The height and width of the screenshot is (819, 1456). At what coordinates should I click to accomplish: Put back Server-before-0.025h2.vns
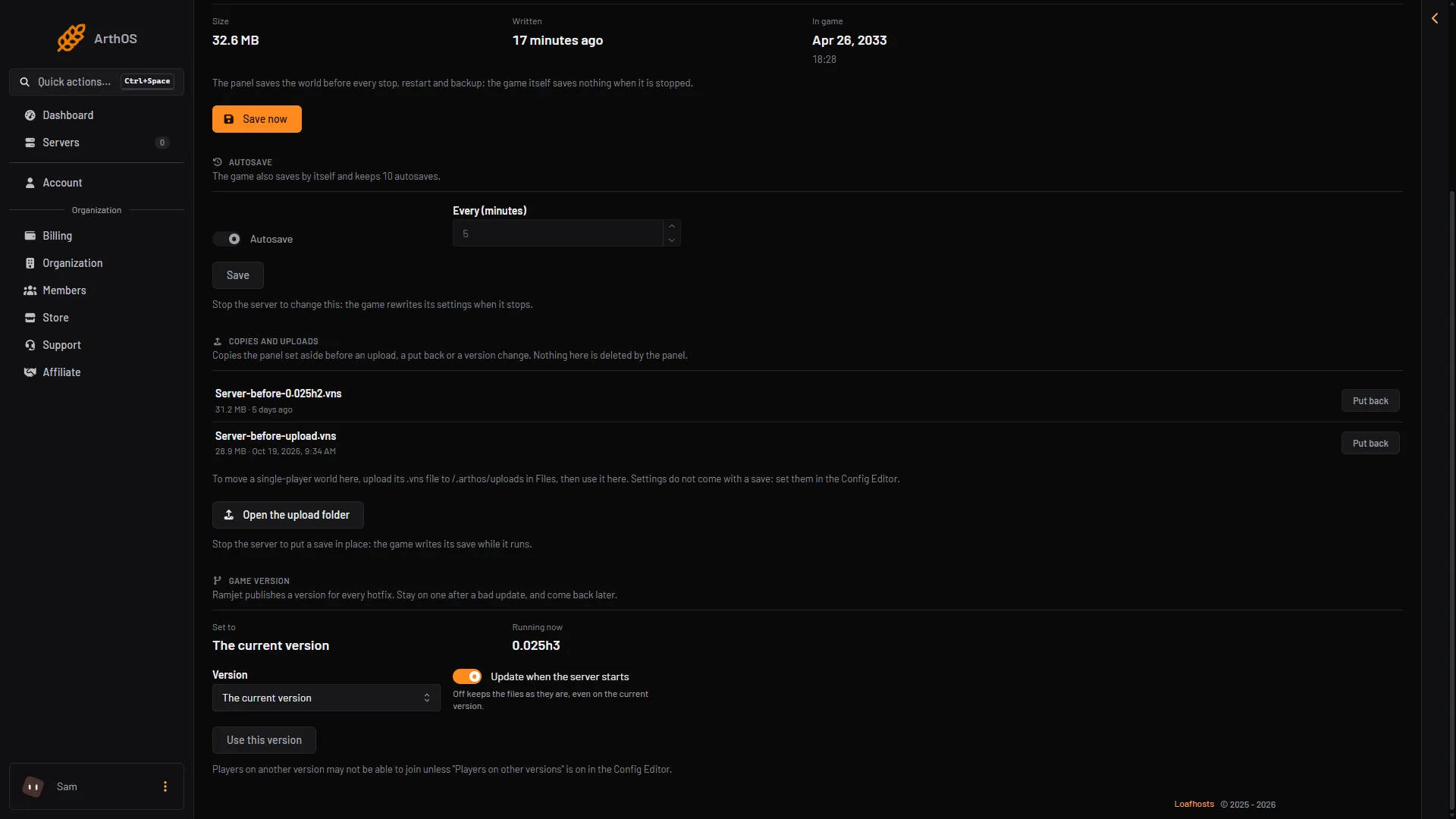click(x=1370, y=401)
